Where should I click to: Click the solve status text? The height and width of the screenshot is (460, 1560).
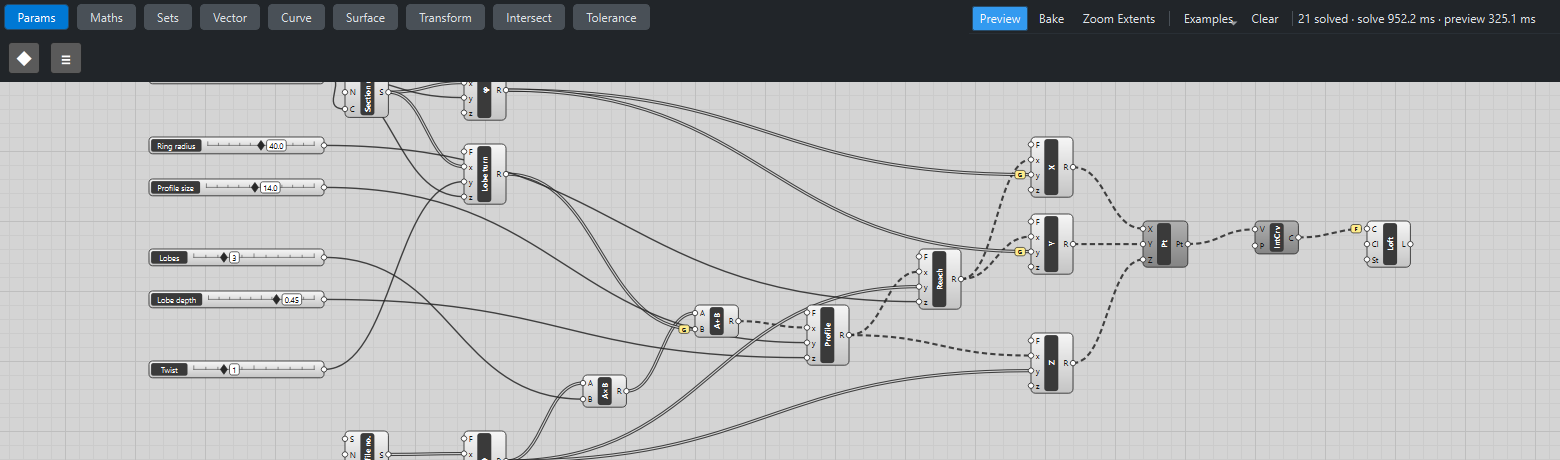(1416, 19)
